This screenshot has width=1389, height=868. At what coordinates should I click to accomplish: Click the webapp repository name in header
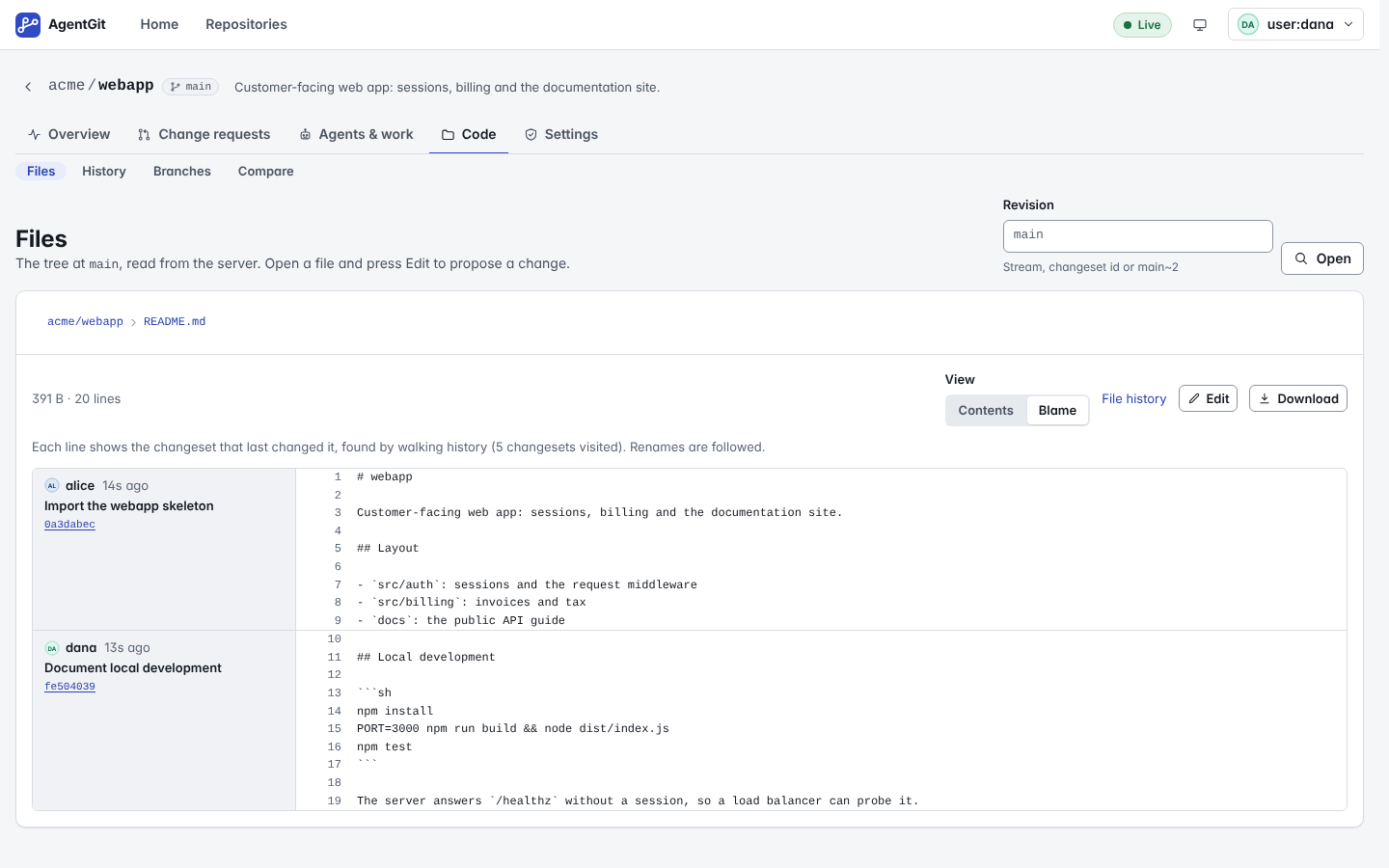(x=125, y=85)
